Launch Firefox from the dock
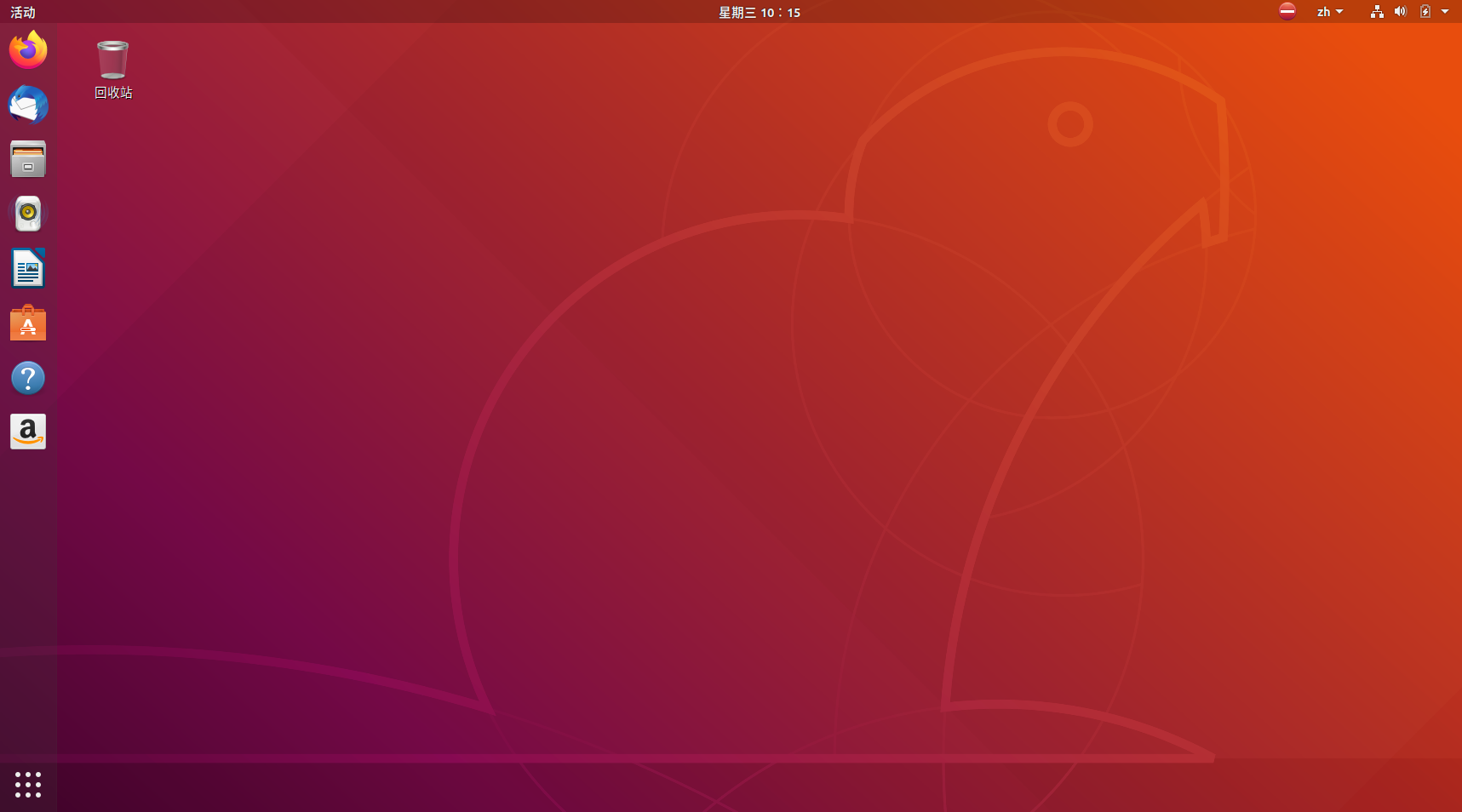This screenshot has height=812, width=1462. click(28, 49)
